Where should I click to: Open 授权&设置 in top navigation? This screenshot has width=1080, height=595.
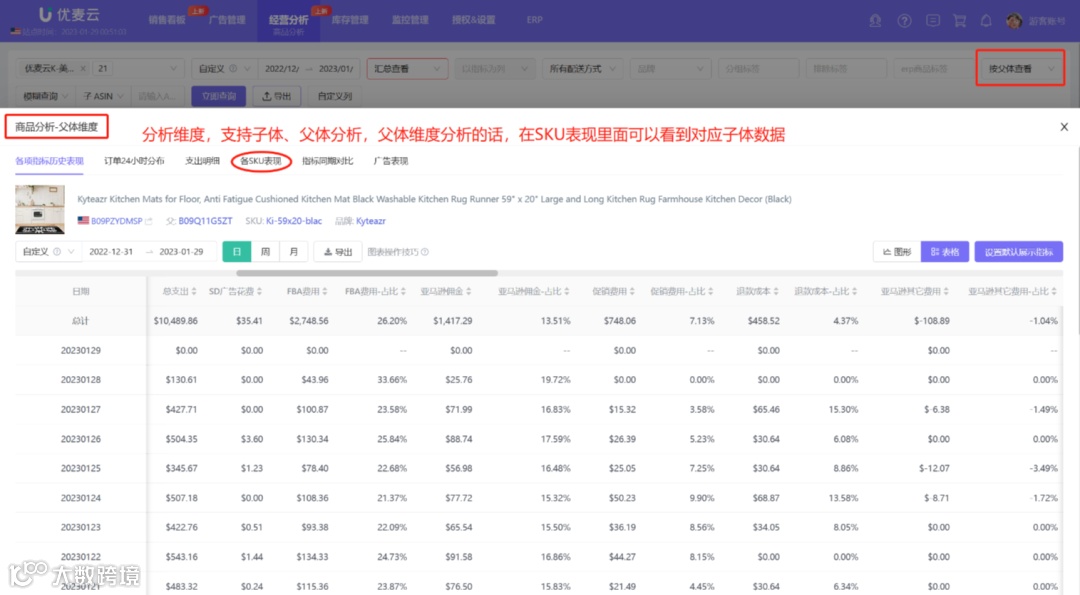pyautogui.click(x=473, y=20)
